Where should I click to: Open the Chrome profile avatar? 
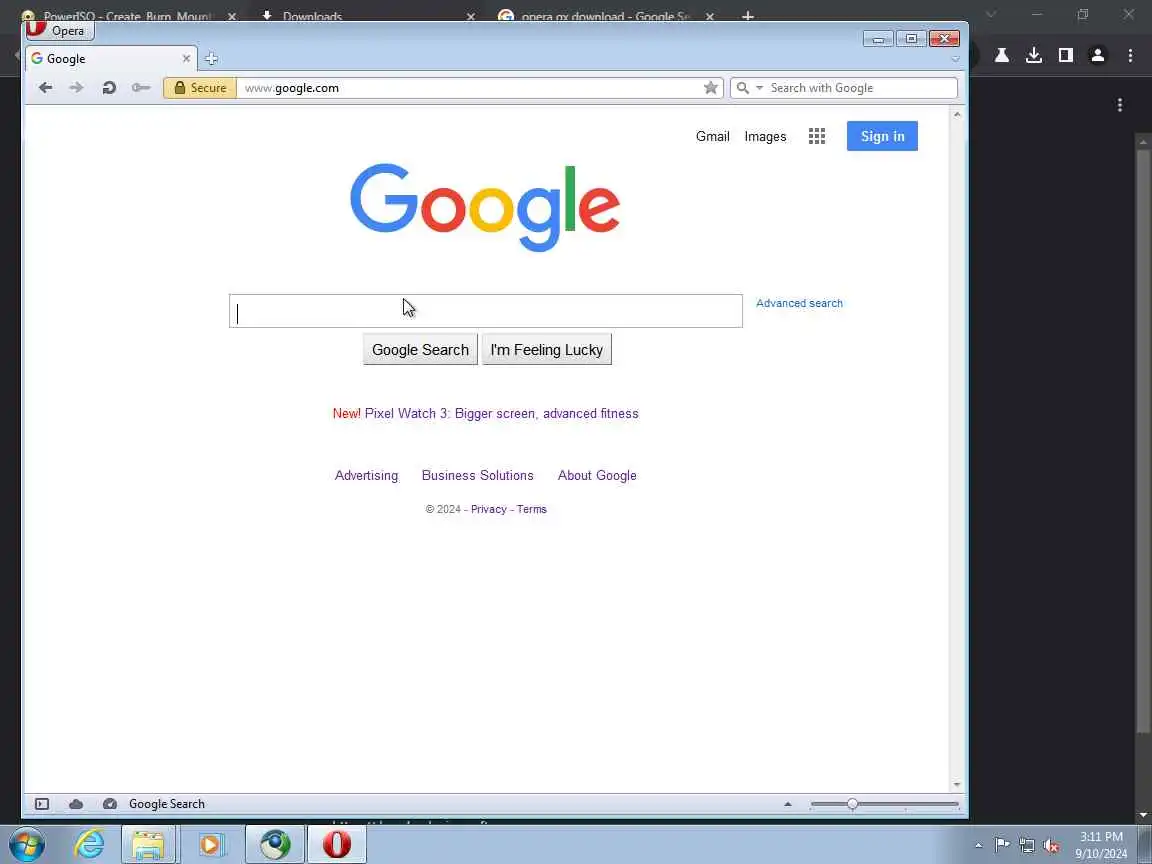(x=1098, y=55)
